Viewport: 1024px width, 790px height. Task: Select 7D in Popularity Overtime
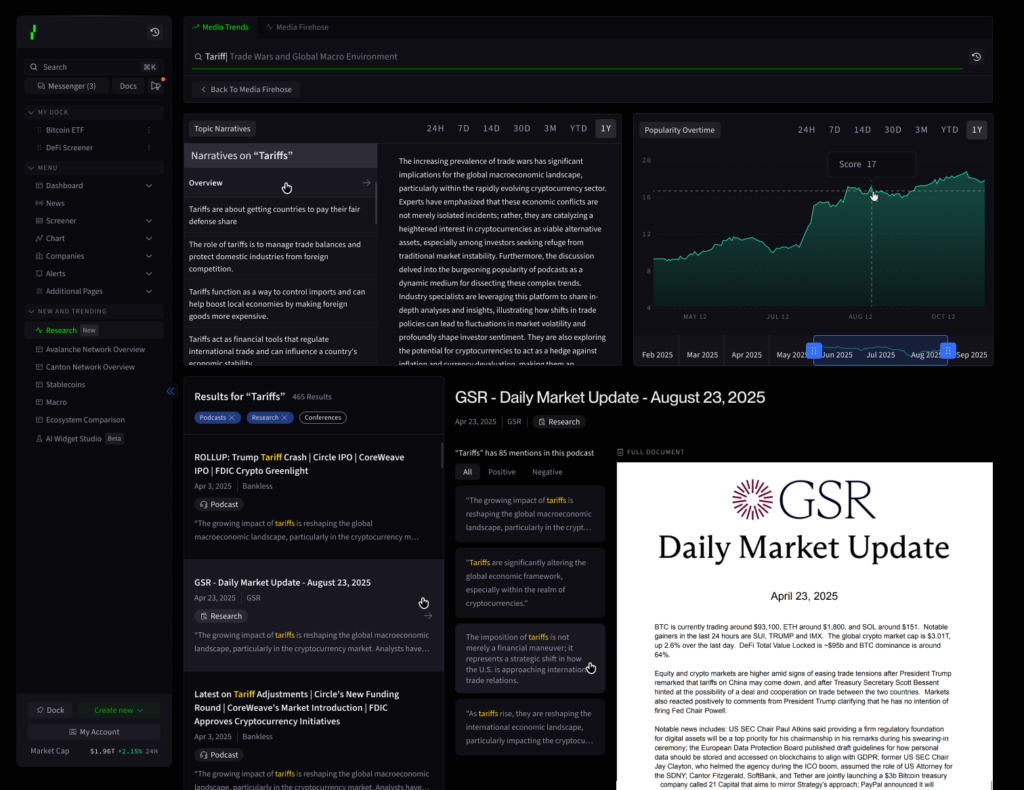coord(835,130)
